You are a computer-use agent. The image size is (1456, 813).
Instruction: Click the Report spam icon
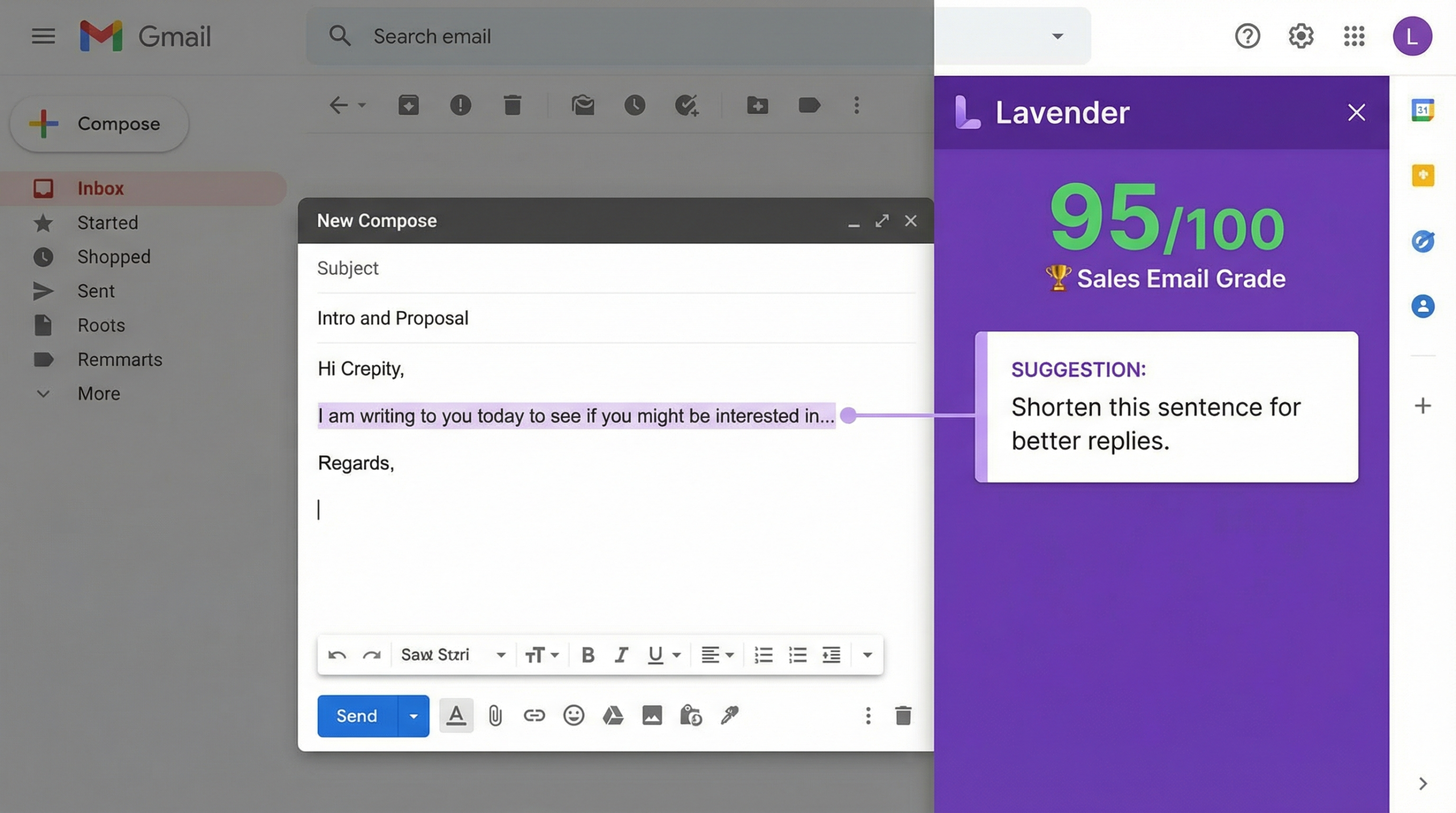click(460, 105)
